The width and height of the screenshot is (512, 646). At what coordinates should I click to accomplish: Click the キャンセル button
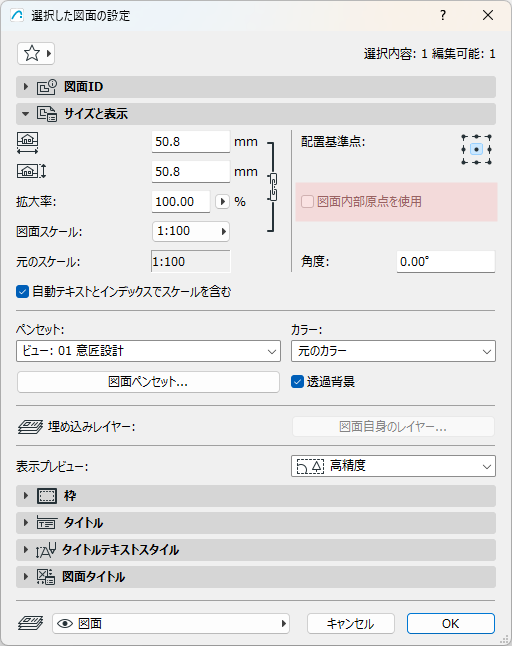(x=351, y=624)
